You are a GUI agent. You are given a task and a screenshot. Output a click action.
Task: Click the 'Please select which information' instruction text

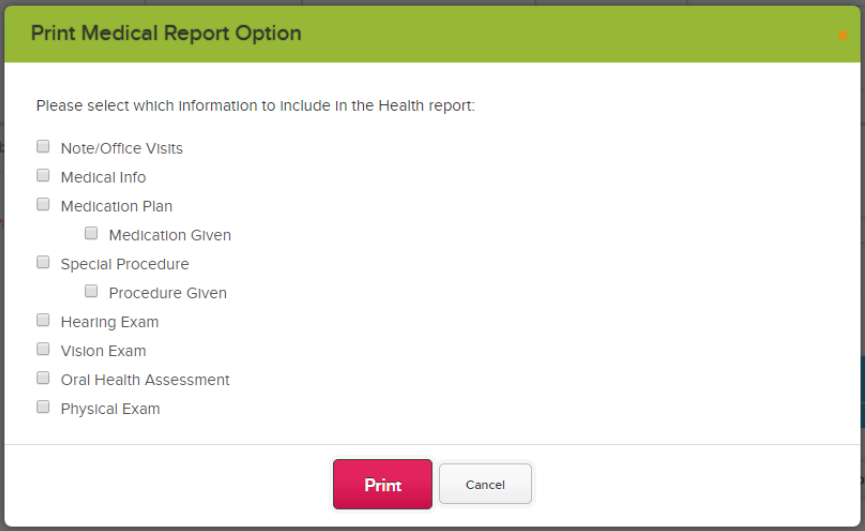[255, 105]
